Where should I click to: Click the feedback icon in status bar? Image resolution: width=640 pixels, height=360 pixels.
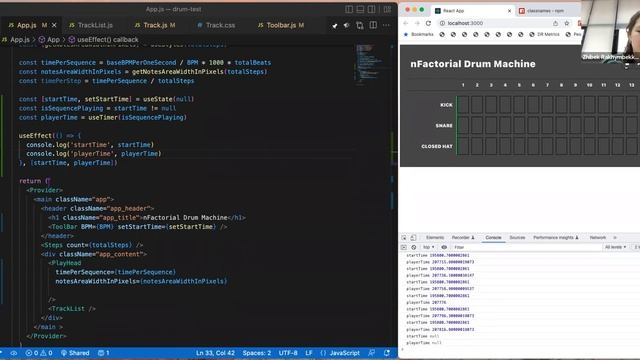371,353
